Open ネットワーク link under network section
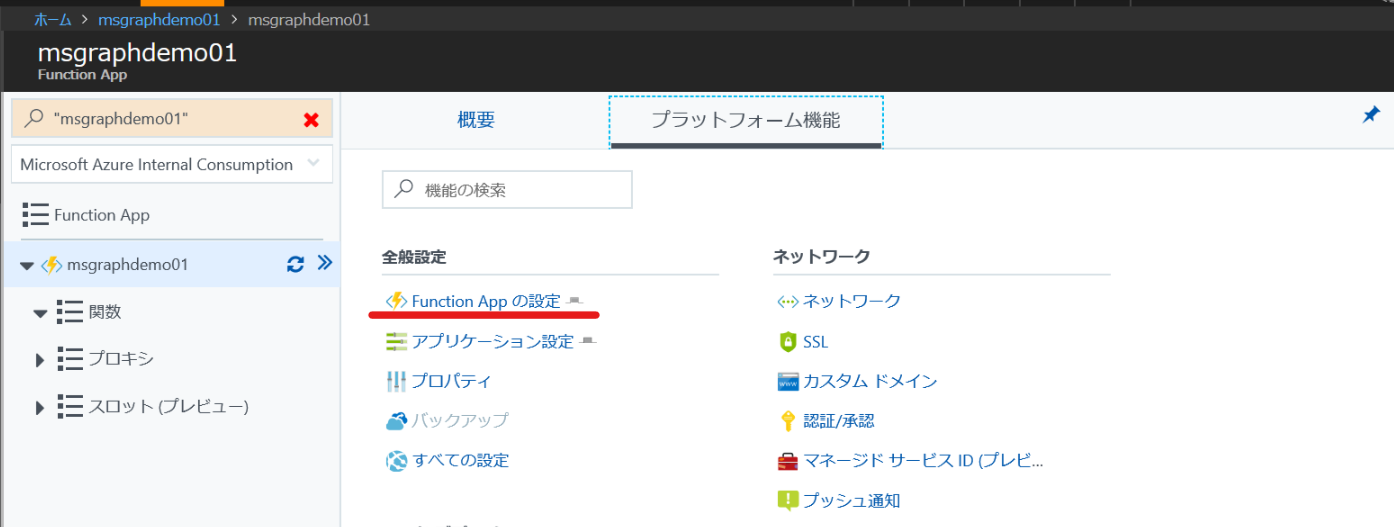The height and width of the screenshot is (527, 1394). tap(852, 301)
